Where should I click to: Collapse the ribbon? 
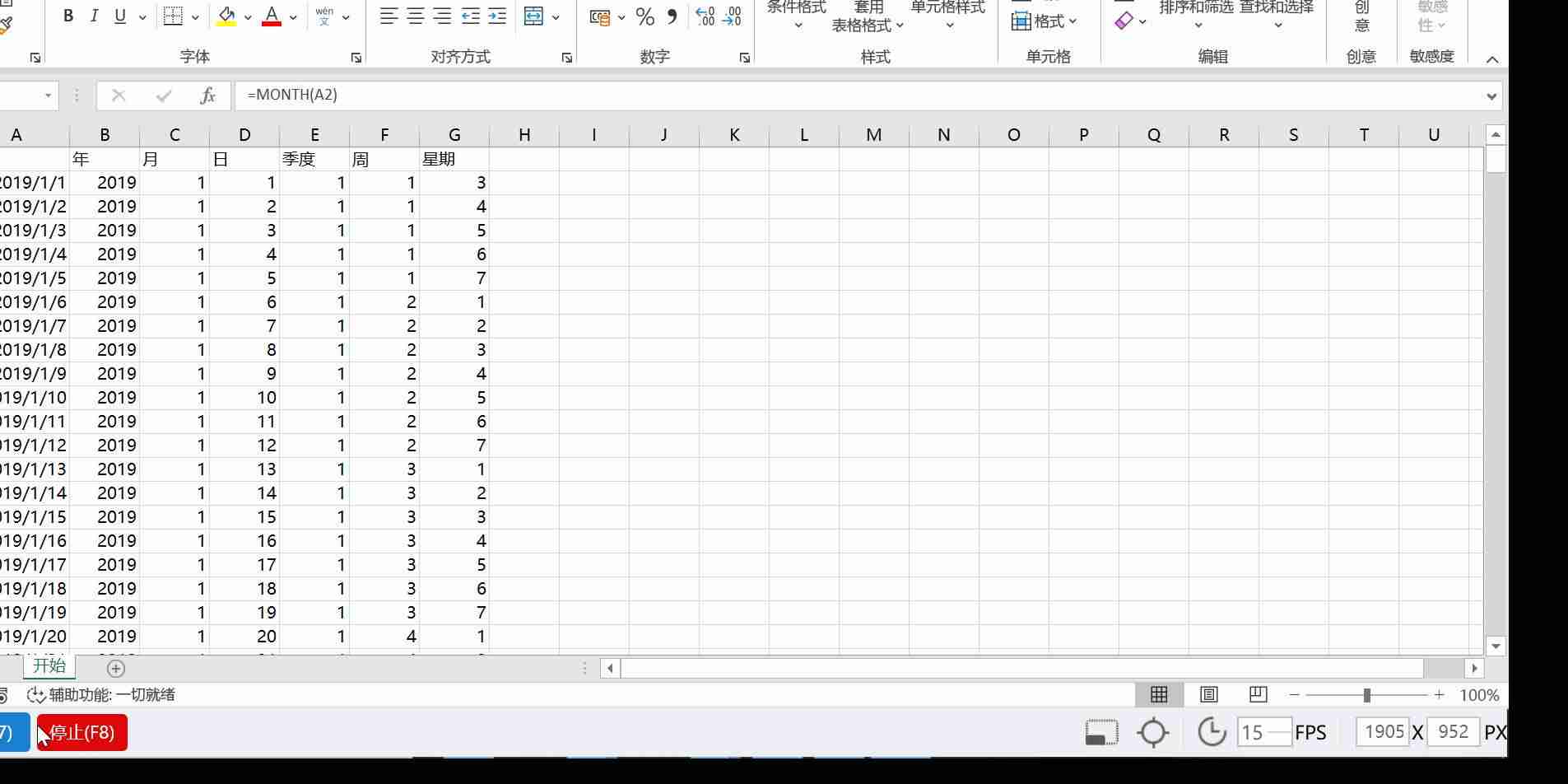click(1492, 59)
